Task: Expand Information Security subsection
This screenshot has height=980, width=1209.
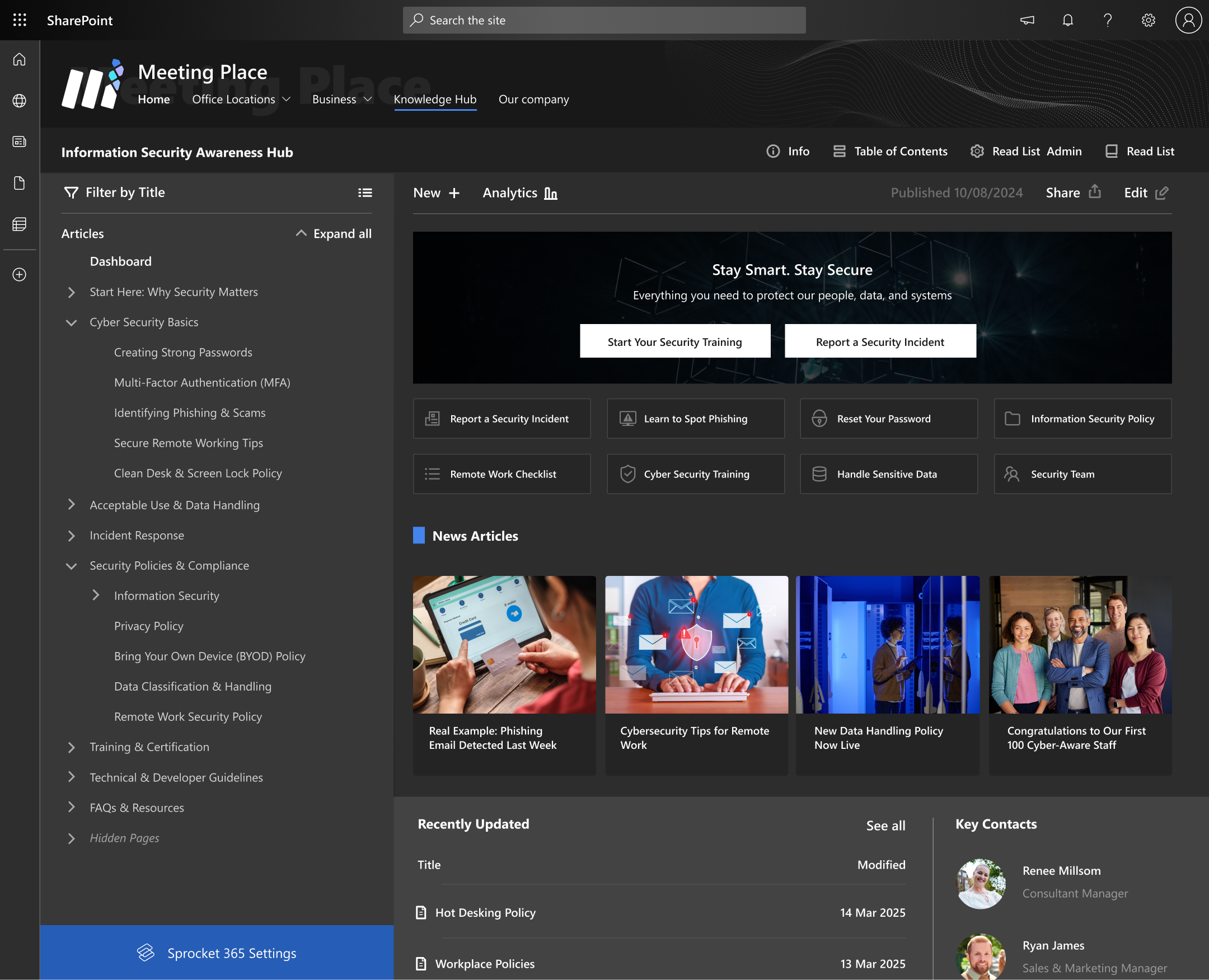Action: pyautogui.click(x=95, y=595)
